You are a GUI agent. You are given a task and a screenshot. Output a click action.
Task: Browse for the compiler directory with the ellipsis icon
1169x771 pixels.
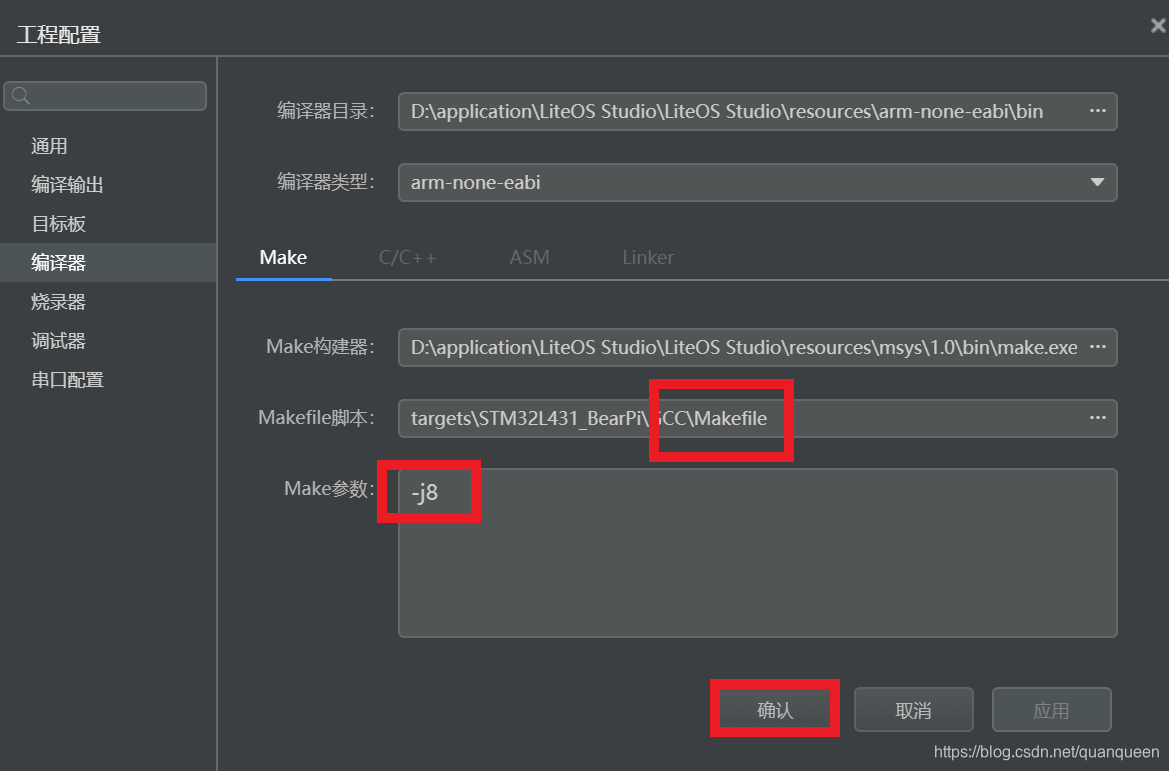[x=1097, y=111]
